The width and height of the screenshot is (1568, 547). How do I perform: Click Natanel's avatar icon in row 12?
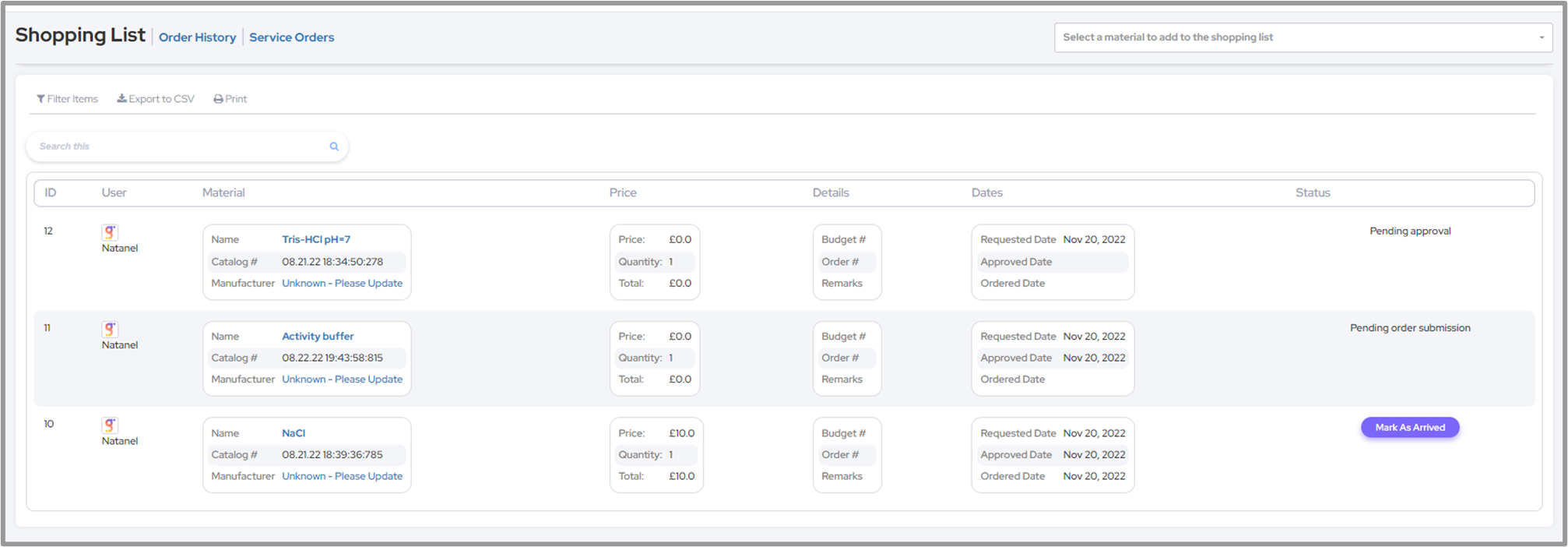110,232
